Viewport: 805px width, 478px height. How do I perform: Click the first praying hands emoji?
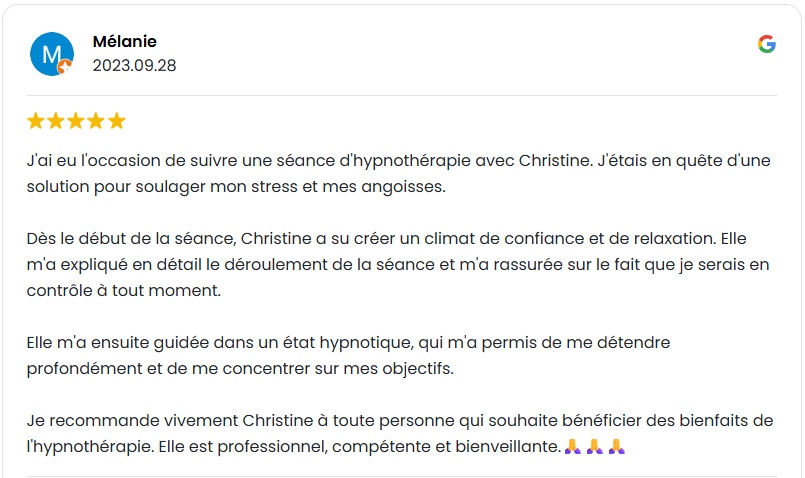coord(573,445)
